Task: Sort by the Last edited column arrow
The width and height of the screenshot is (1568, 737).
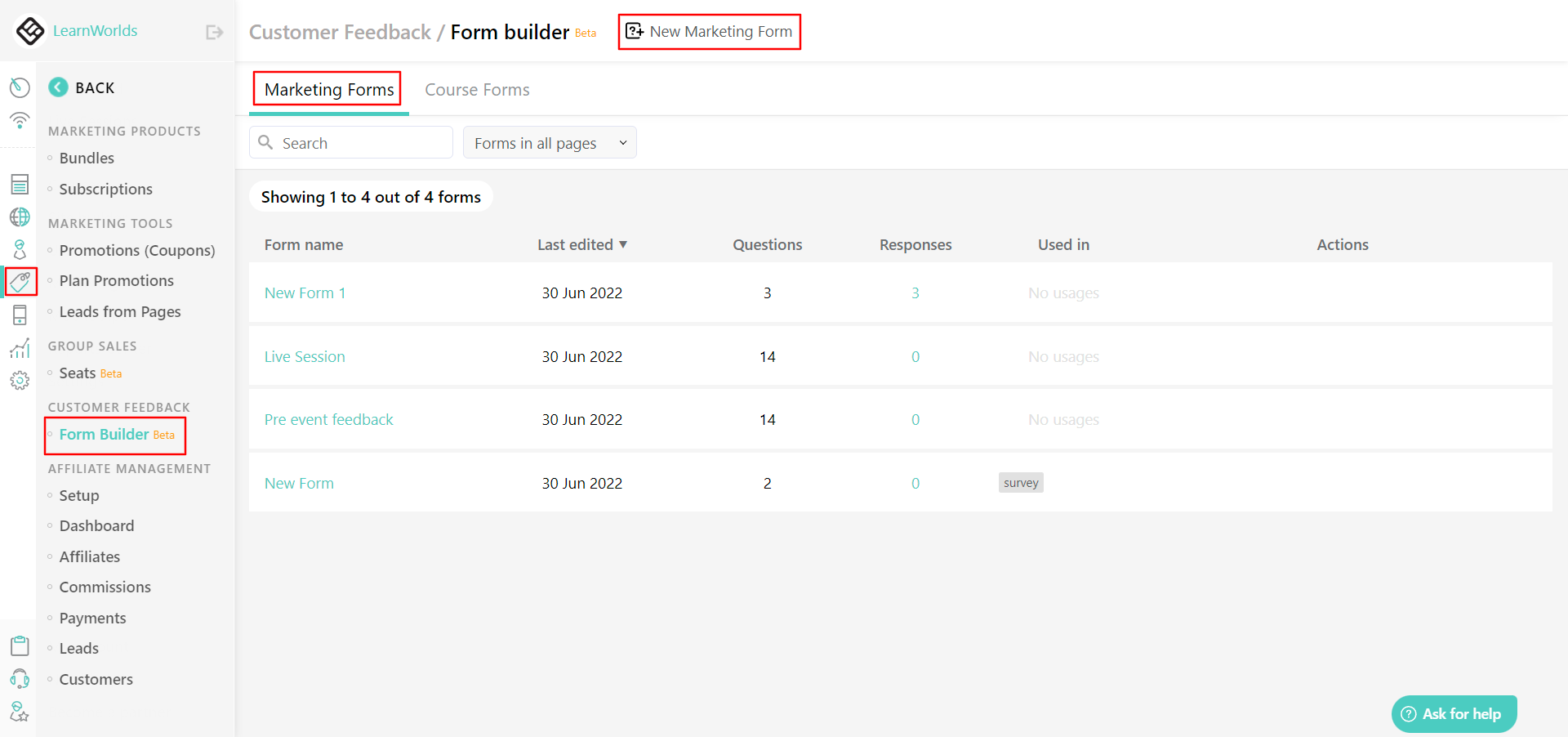Action: [x=624, y=244]
